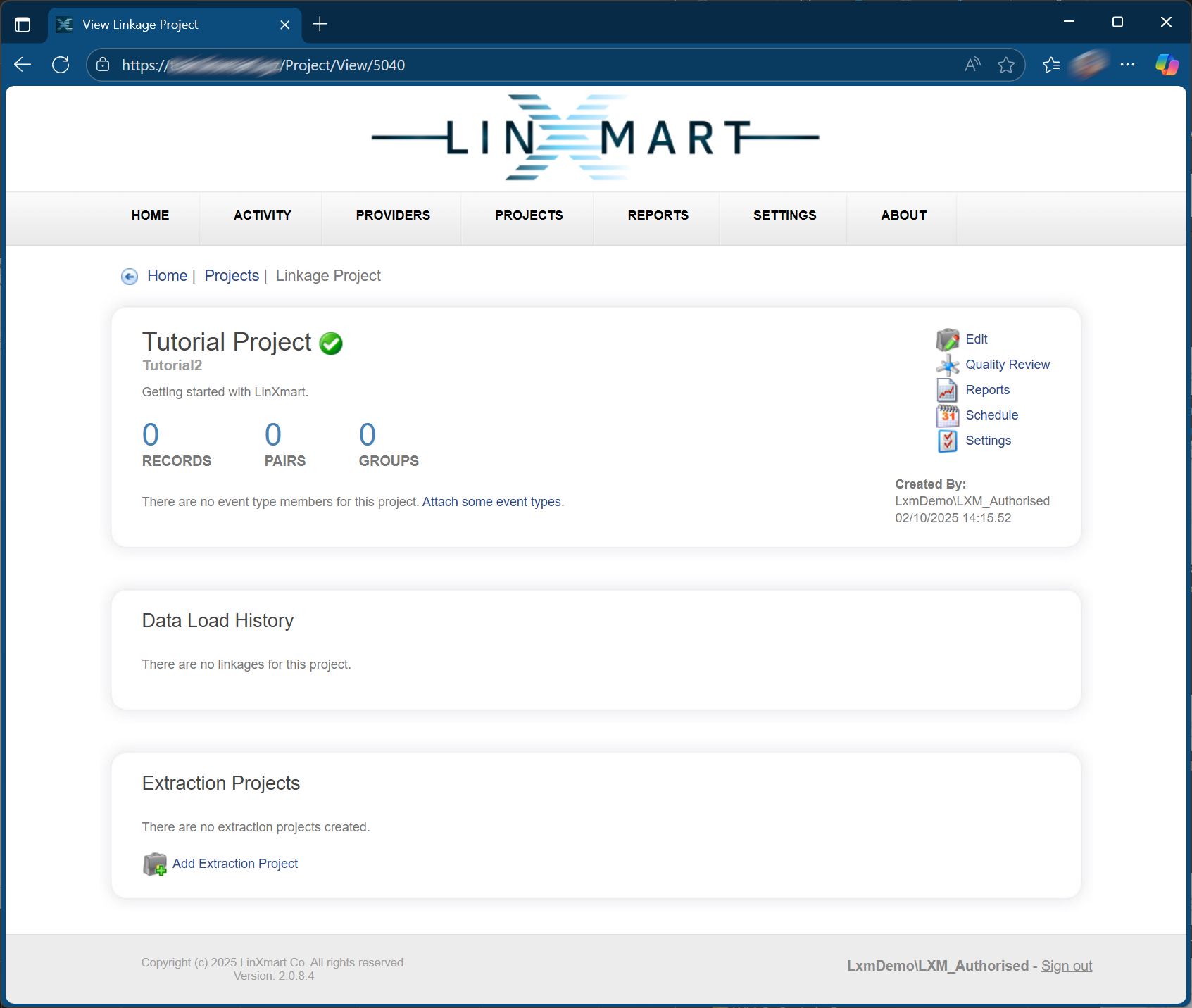This screenshot has height=1008, width=1192.
Task: Open browser Settings and more menu
Action: (x=1127, y=65)
